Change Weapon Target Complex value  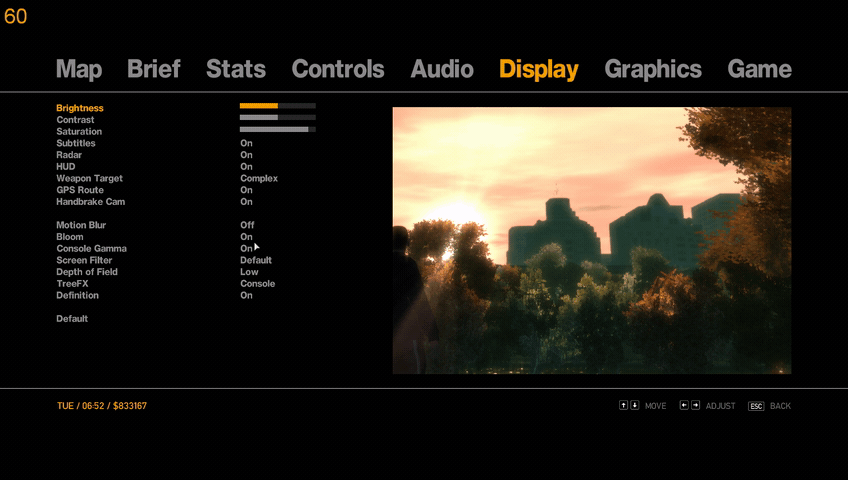pyautogui.click(x=259, y=178)
